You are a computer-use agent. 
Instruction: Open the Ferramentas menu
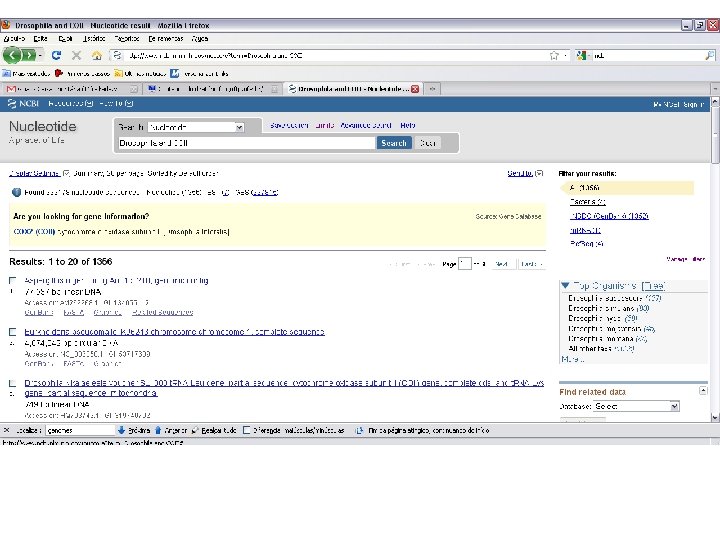[166, 39]
